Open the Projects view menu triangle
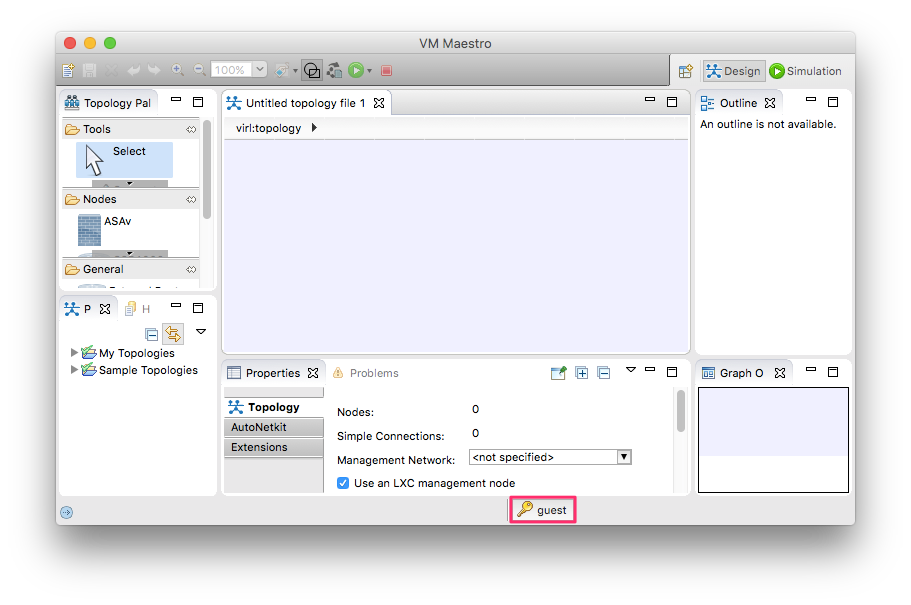The image size is (911, 605). pos(201,332)
